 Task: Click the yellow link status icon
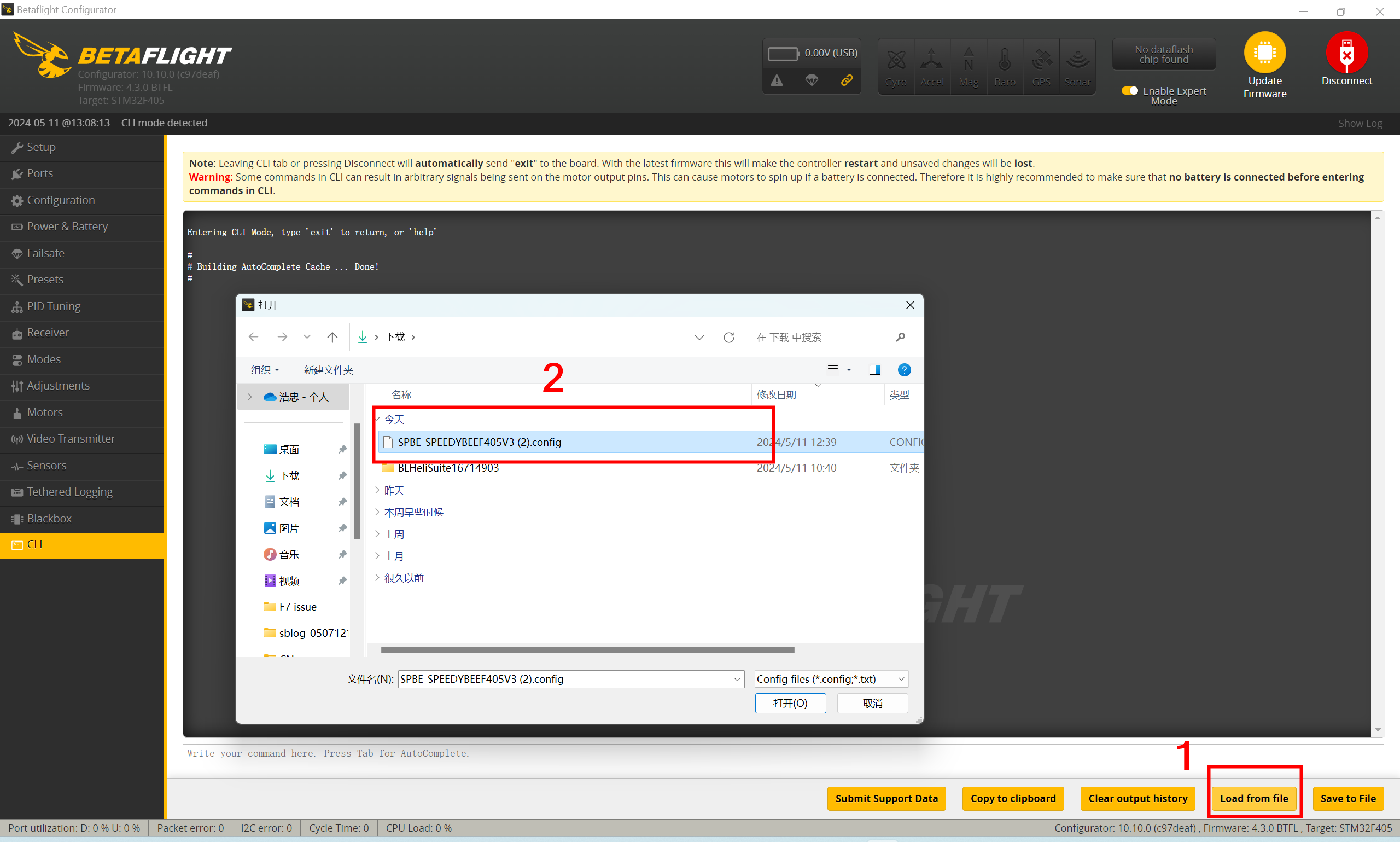(846, 80)
